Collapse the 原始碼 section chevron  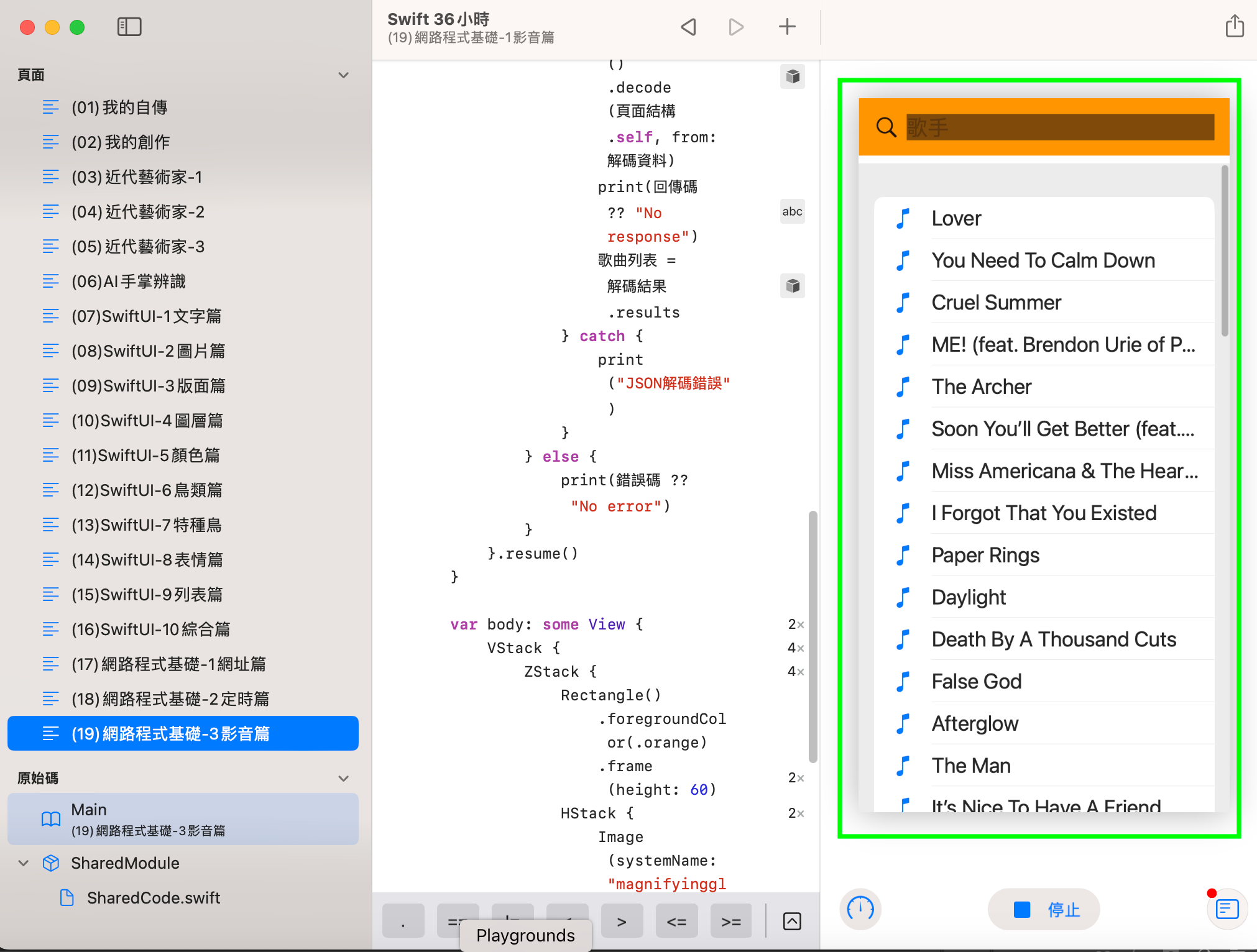pyautogui.click(x=343, y=779)
